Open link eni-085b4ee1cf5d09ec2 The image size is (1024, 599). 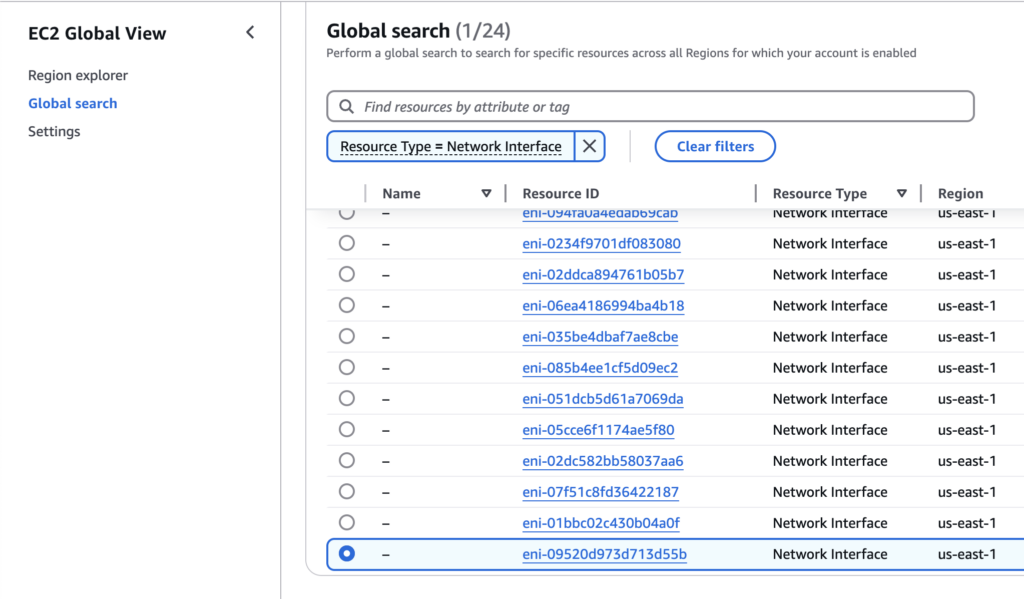[600, 368]
